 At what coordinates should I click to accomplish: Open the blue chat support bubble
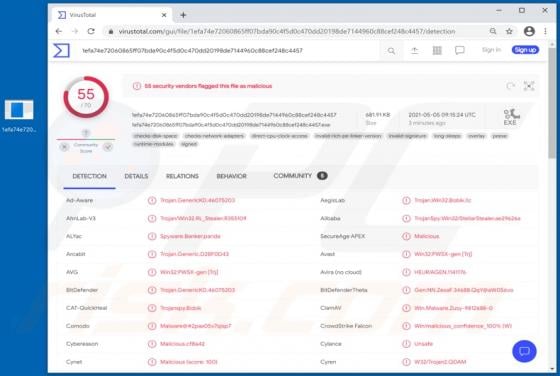pos(524,351)
